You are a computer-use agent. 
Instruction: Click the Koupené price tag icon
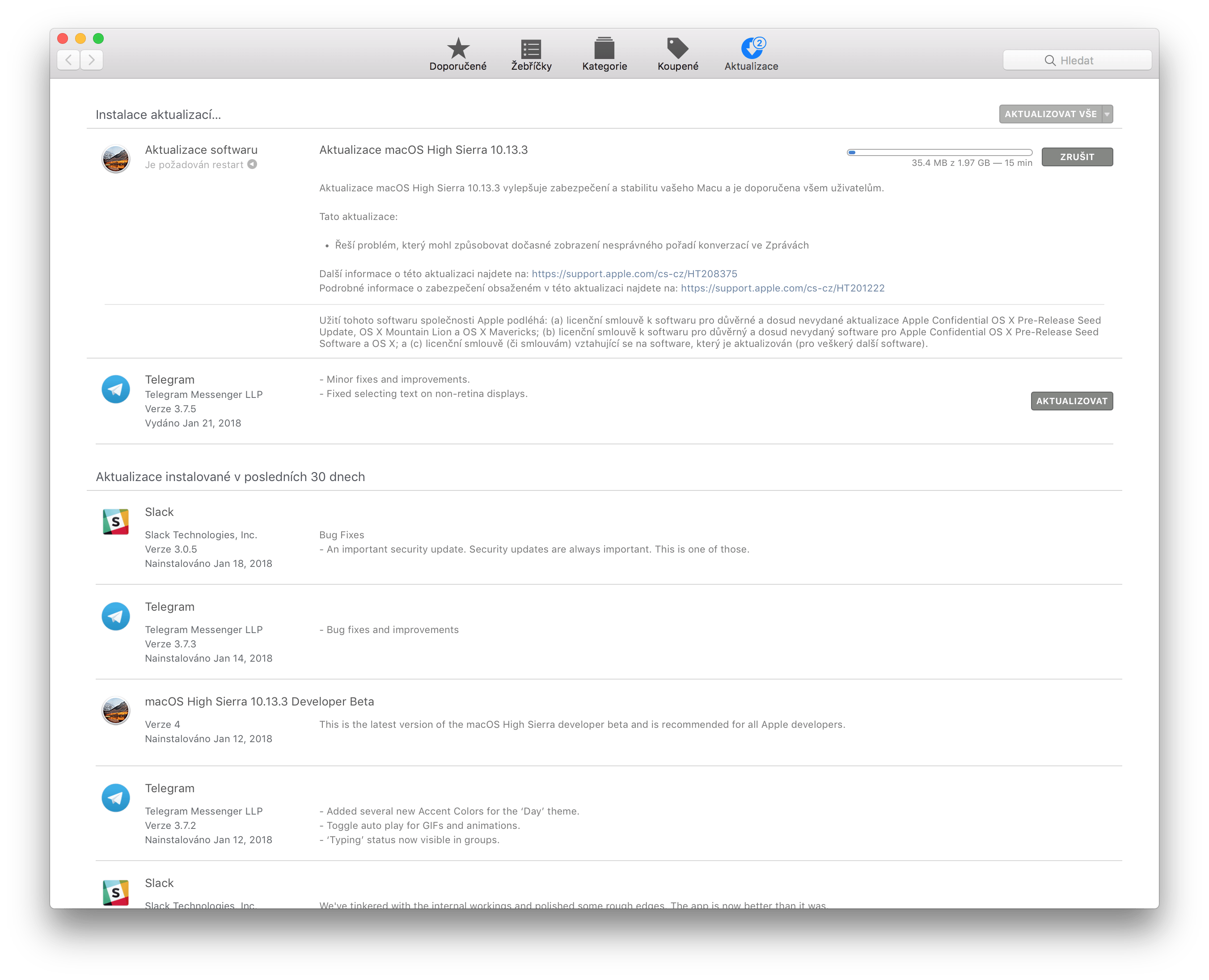678,48
